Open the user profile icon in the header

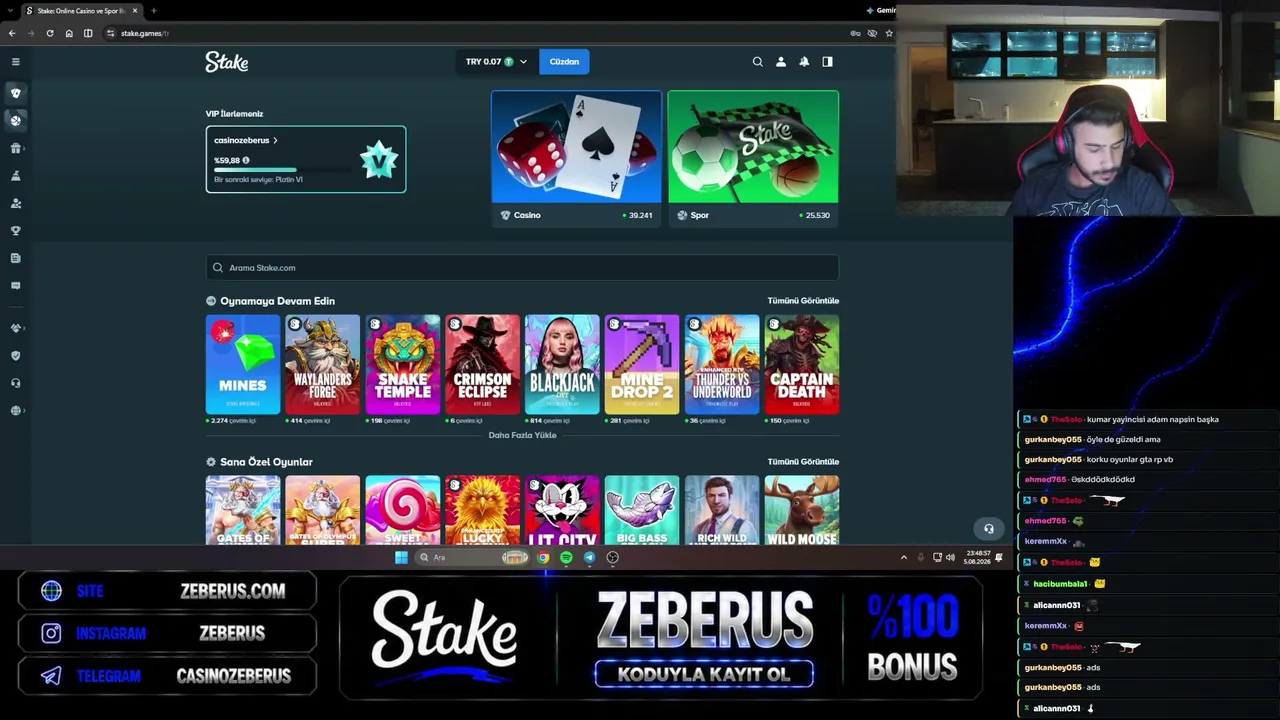tap(781, 62)
